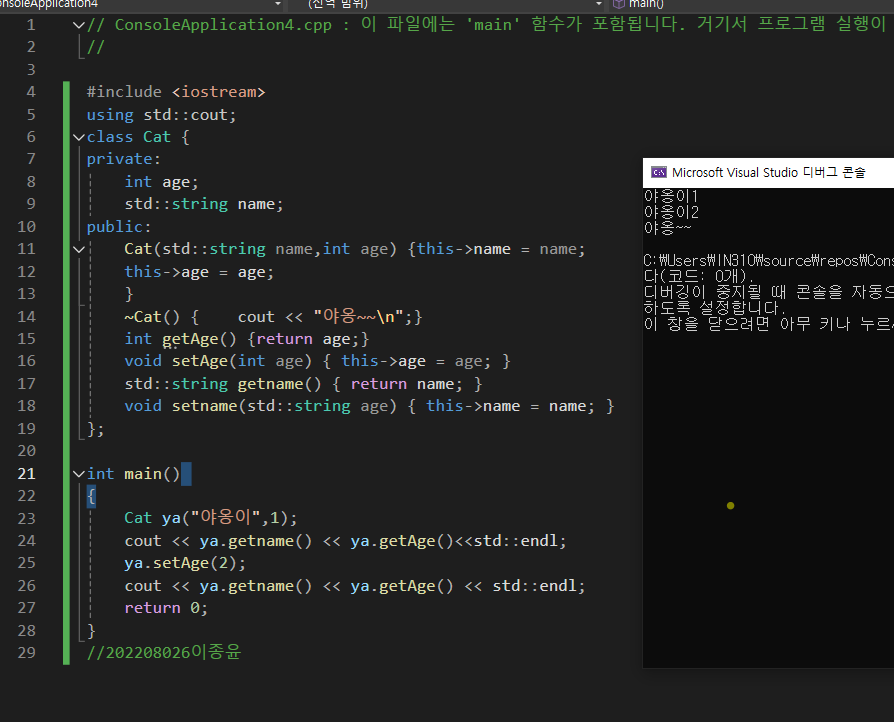Click the 'private:' keyword
The height and width of the screenshot is (722, 894).
click(x=123, y=159)
